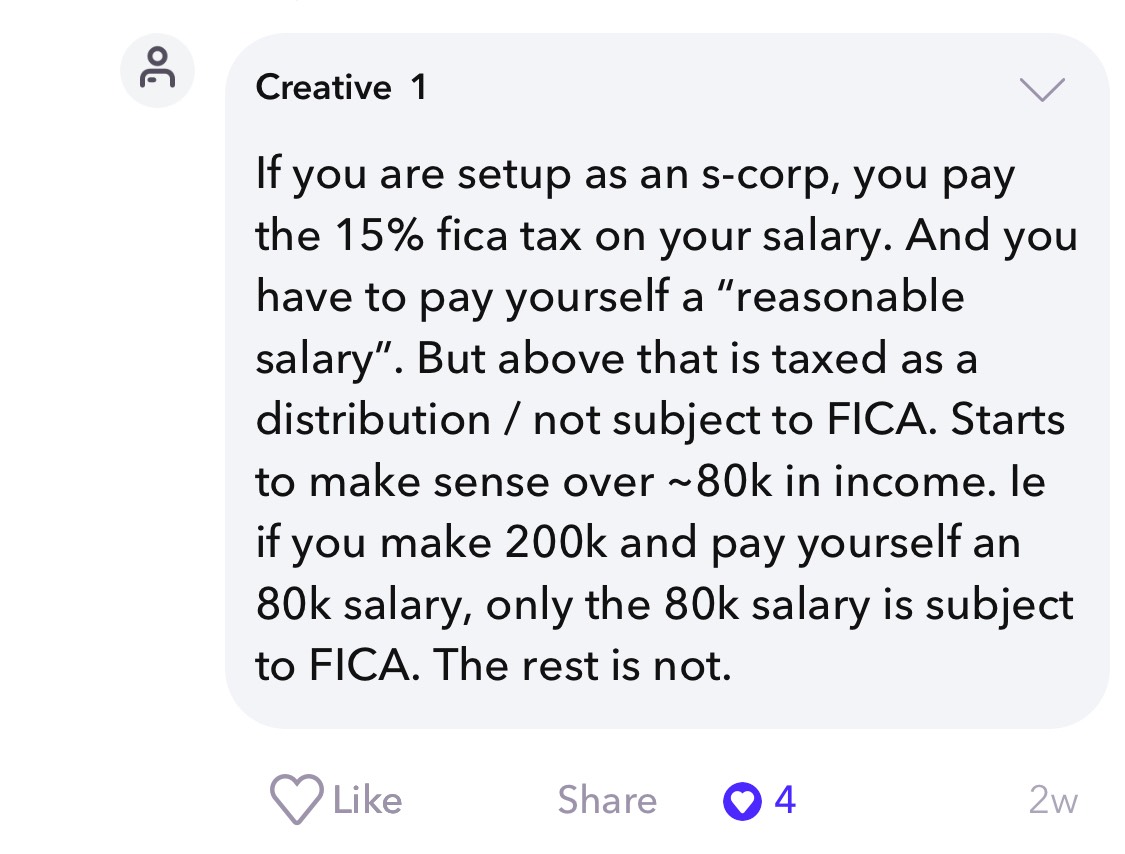This screenshot has width=1125, height=854.
Task: Share this comment using Share
Action: click(x=607, y=800)
